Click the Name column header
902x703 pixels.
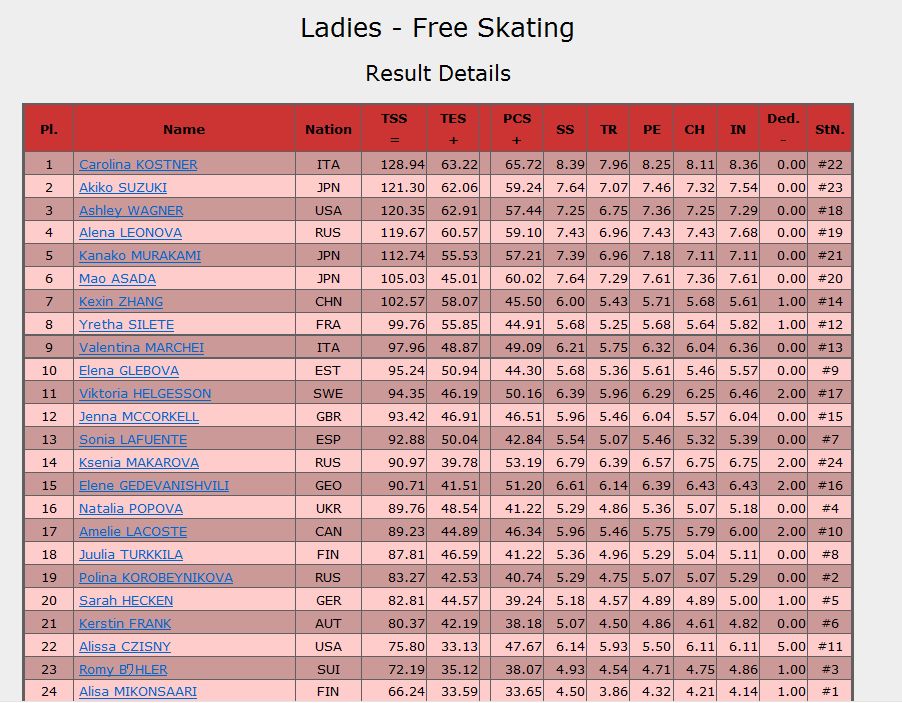pos(184,129)
